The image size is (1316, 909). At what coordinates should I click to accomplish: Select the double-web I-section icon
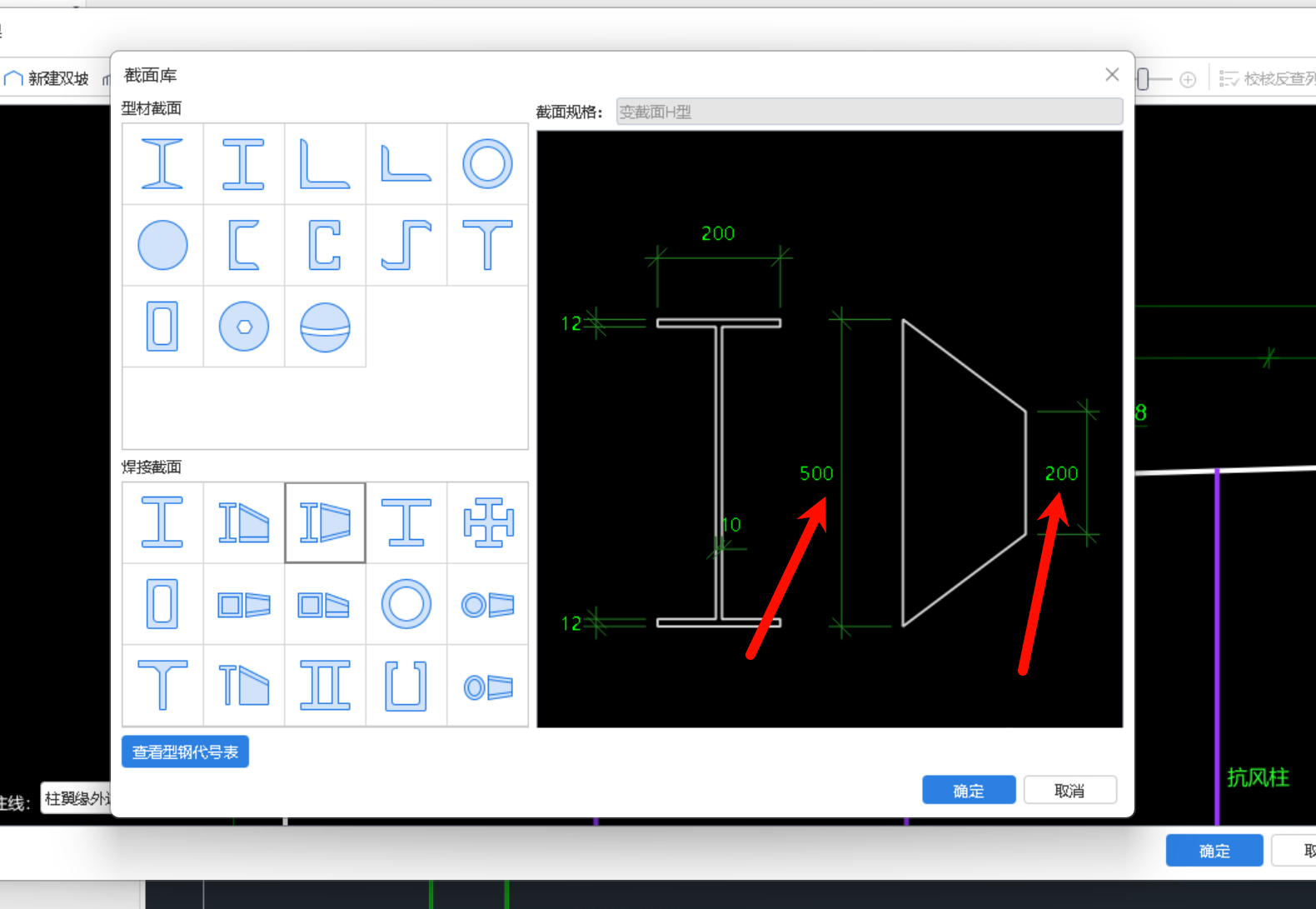point(325,686)
